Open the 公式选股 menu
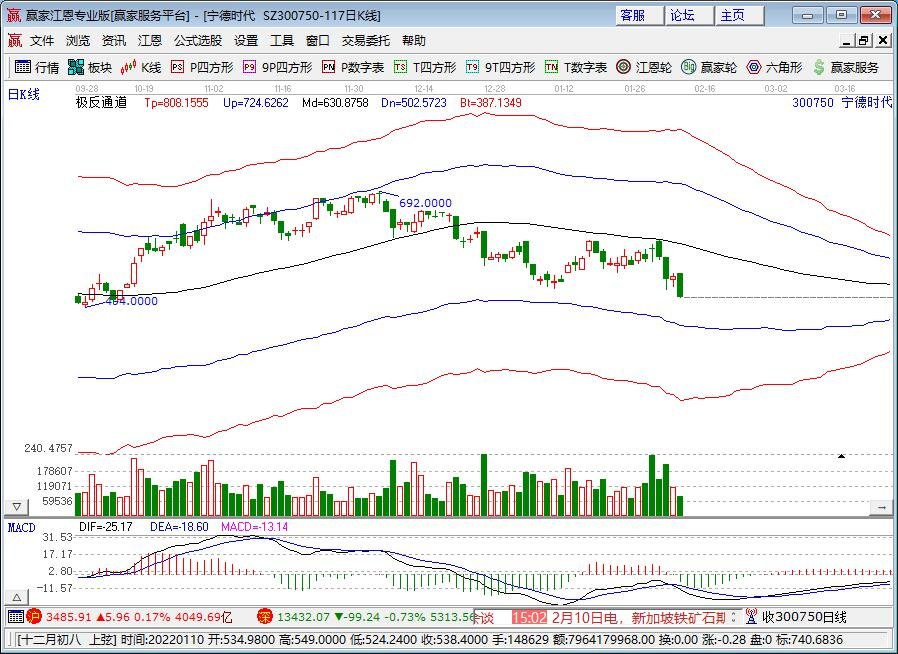Image resolution: width=898 pixels, height=654 pixels. click(x=198, y=41)
